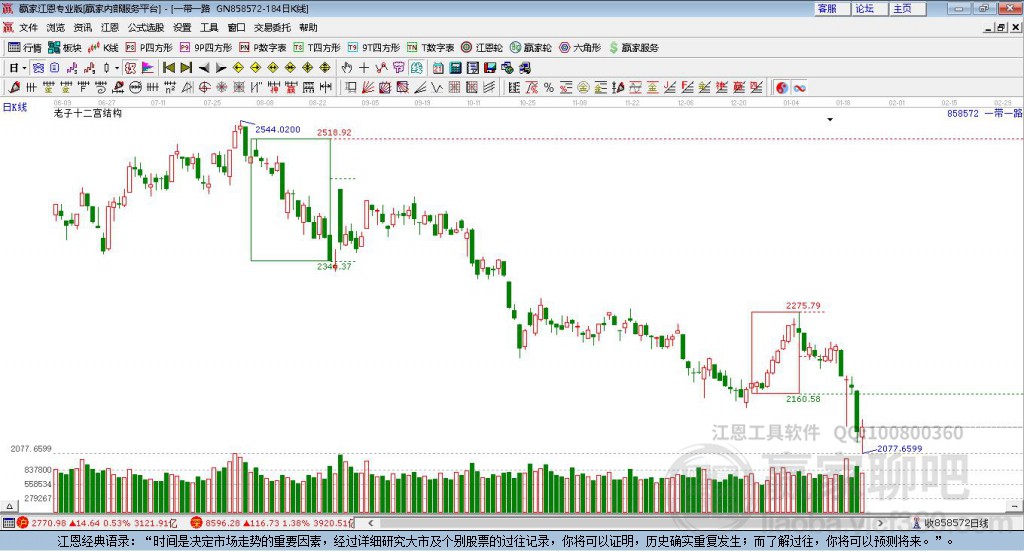The image size is (1024, 551).
Task: Click the 沪 index indicator in status bar
Action: point(22,523)
